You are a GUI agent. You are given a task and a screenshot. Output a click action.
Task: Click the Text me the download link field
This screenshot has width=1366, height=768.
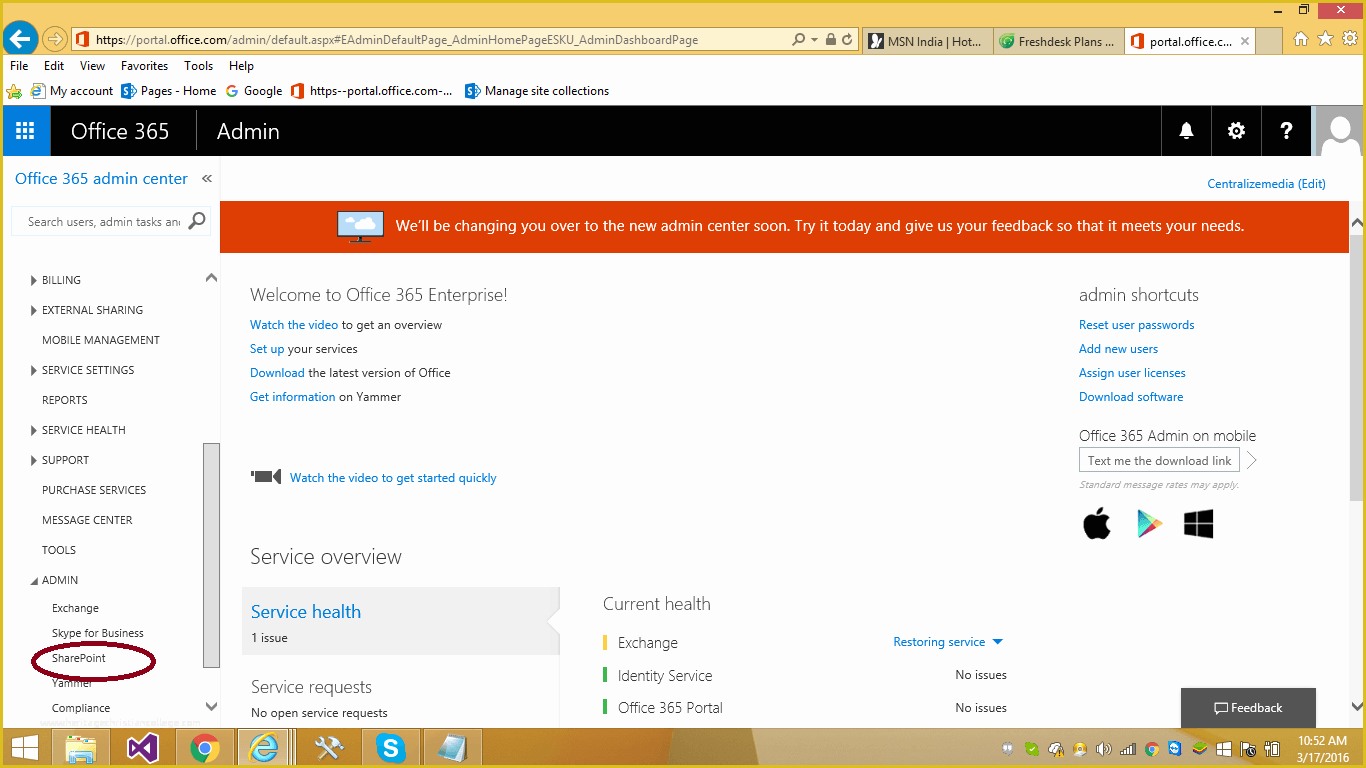click(x=1159, y=460)
